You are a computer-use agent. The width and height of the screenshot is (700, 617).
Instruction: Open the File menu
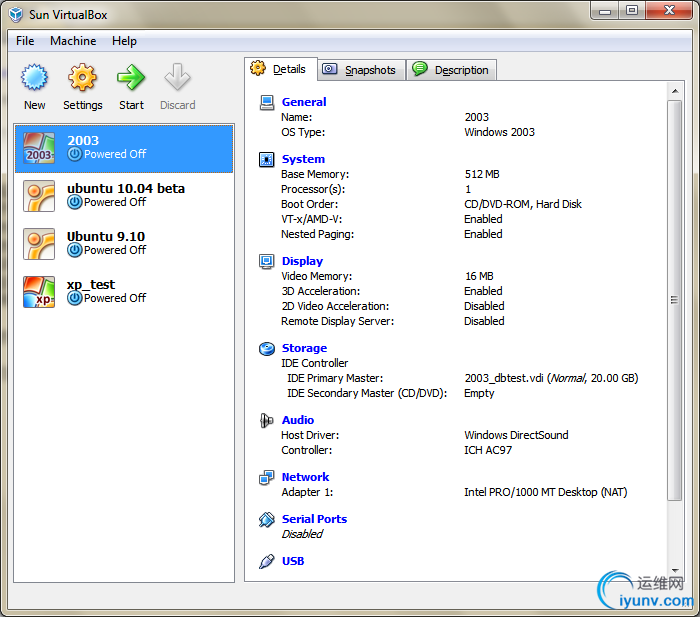pos(25,41)
